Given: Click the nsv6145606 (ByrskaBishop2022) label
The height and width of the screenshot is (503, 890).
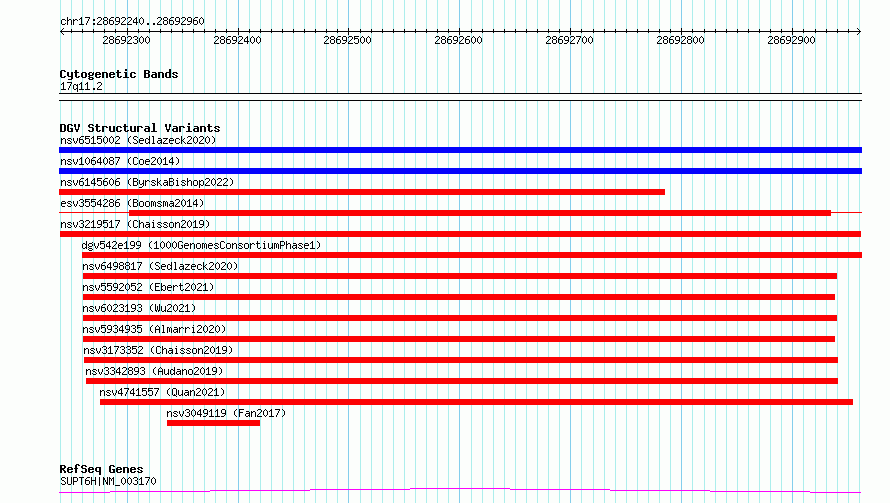Looking at the screenshot, I should click(x=147, y=182).
